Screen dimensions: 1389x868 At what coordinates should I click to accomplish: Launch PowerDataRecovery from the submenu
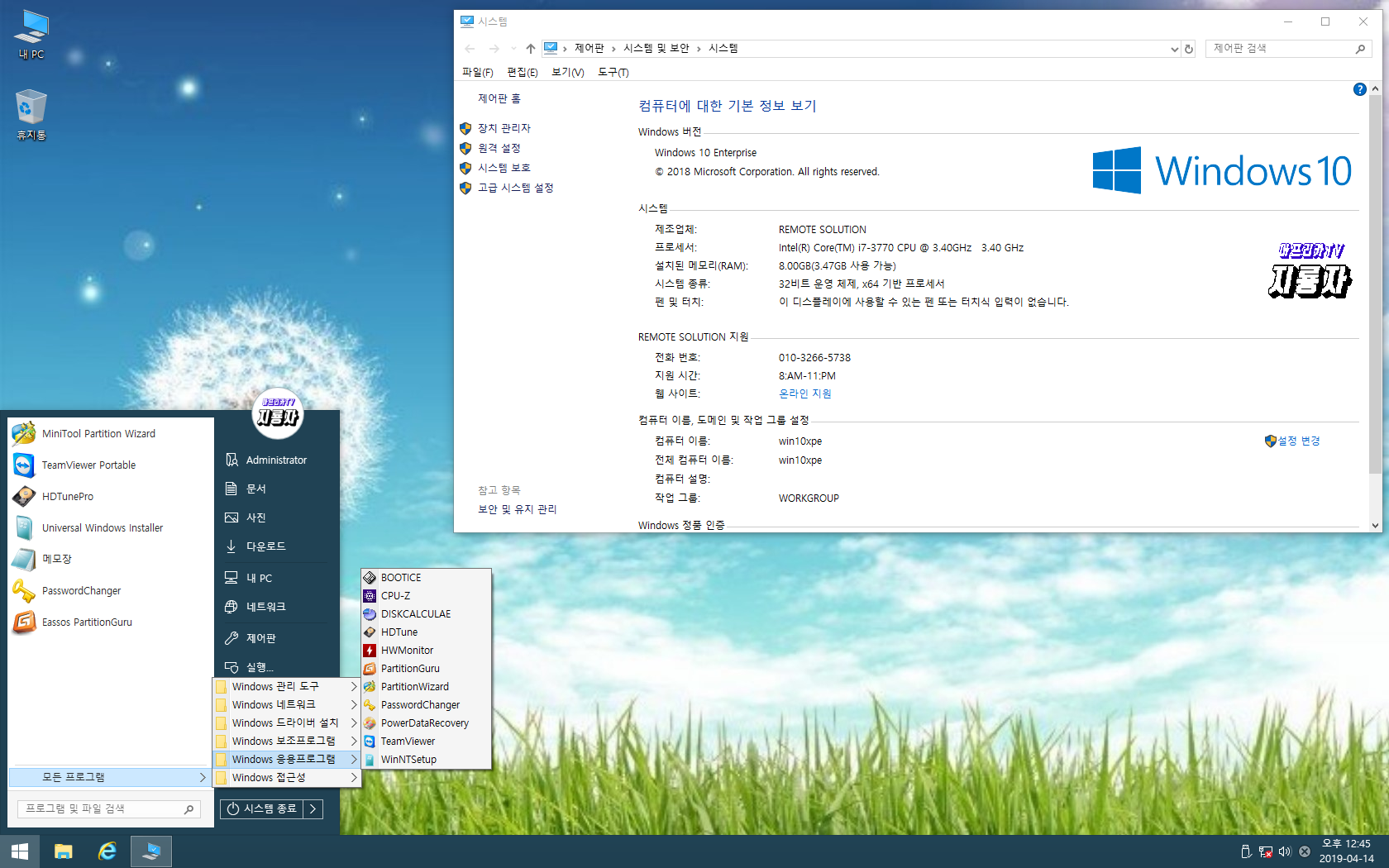point(426,723)
